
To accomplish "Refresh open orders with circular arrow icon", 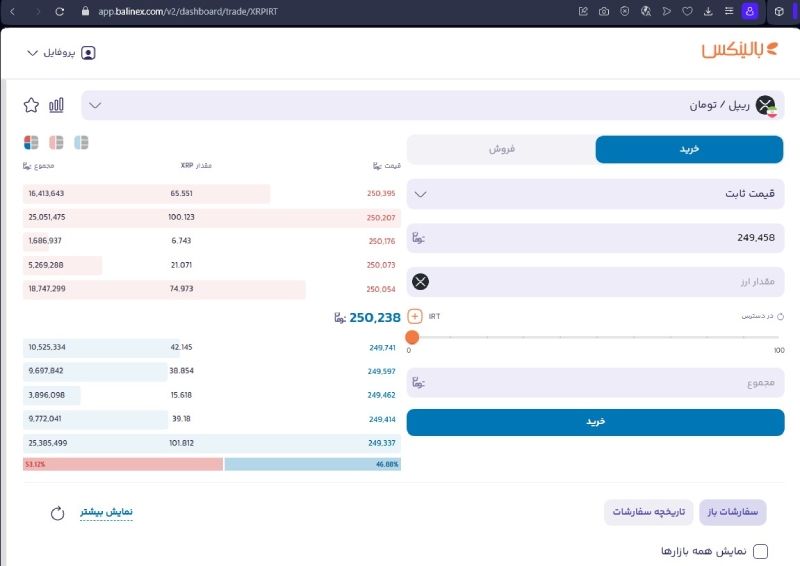I will coord(58,513).
